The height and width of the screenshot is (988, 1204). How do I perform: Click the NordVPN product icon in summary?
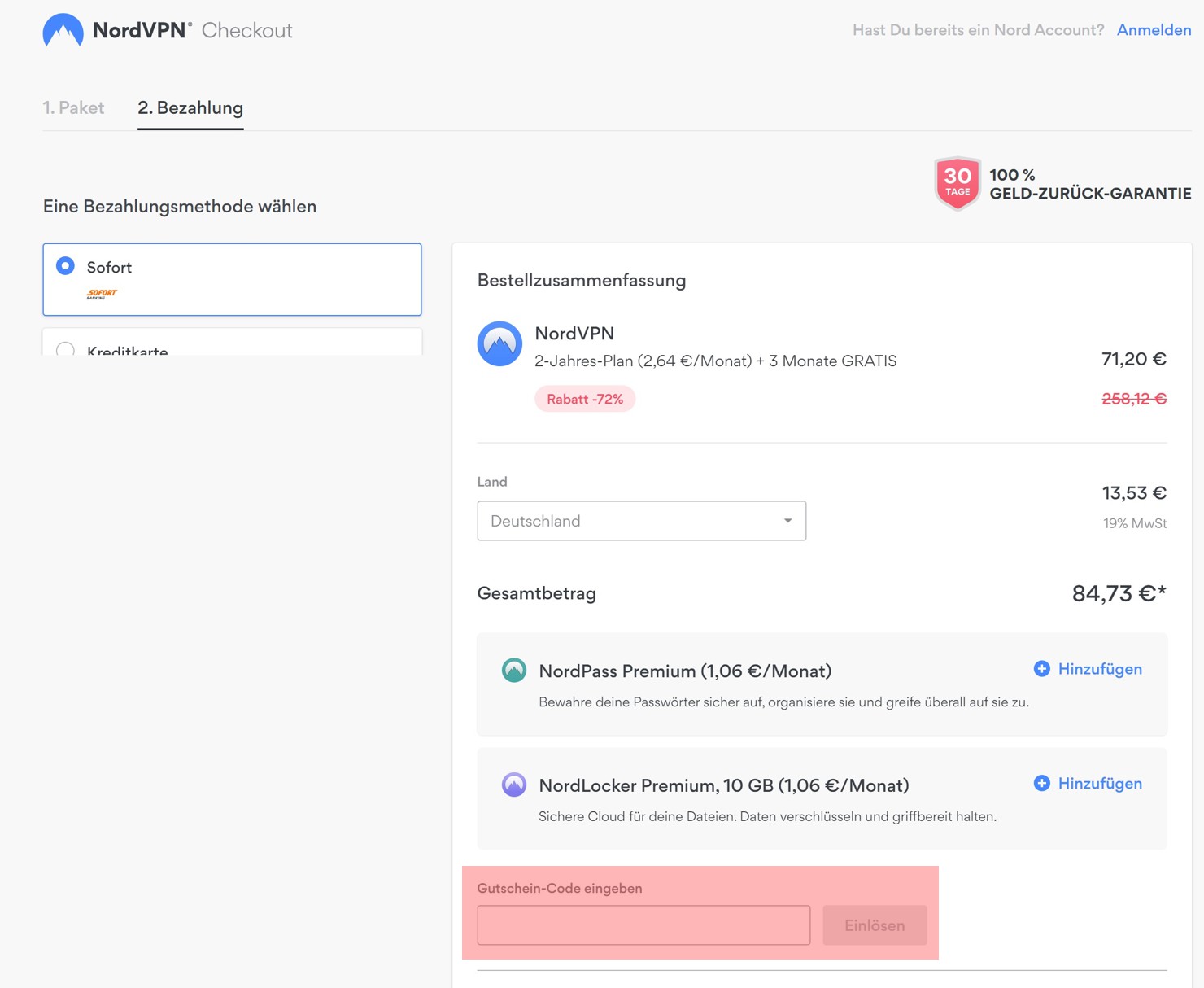pos(499,343)
